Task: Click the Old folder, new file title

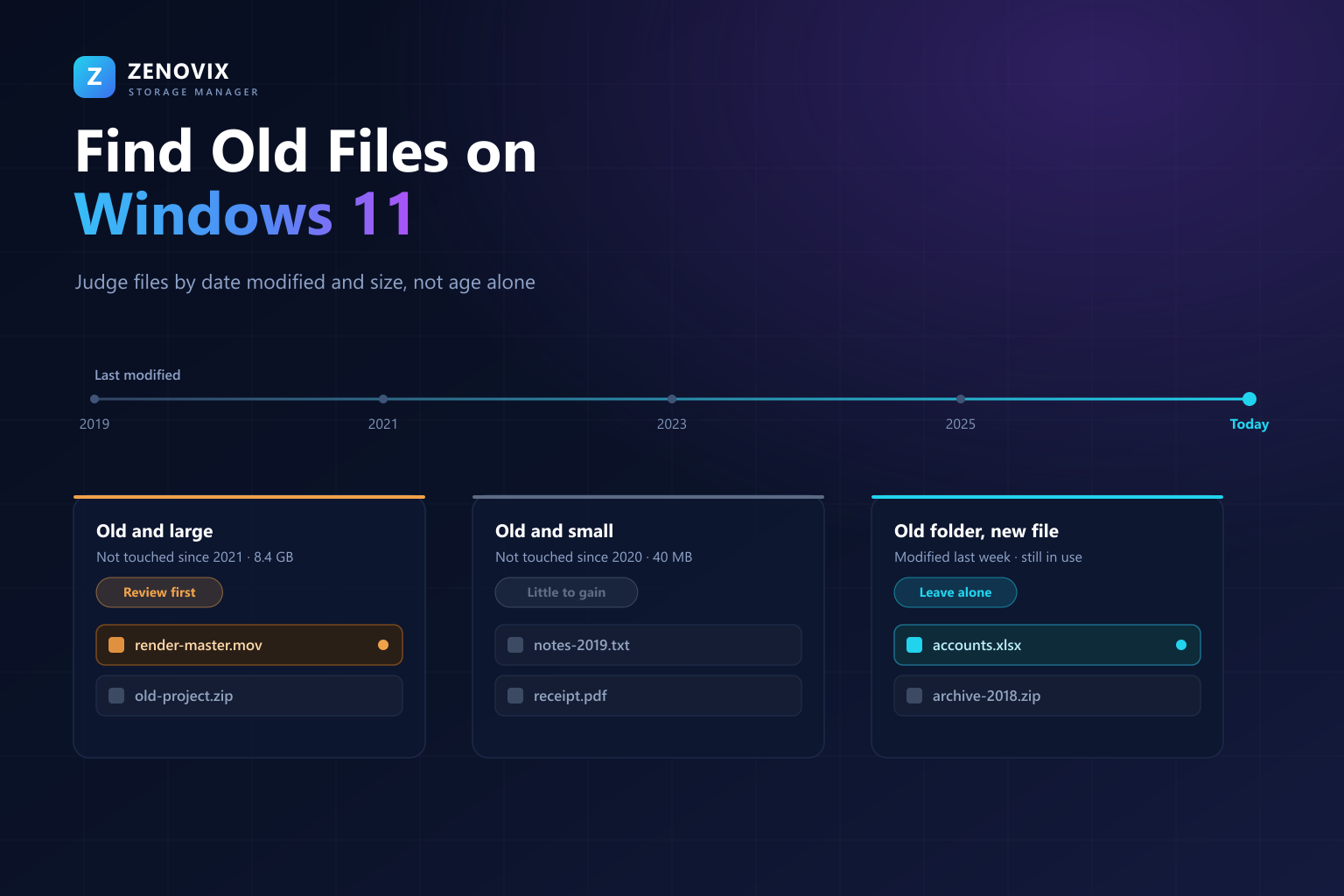Action: tap(976, 531)
